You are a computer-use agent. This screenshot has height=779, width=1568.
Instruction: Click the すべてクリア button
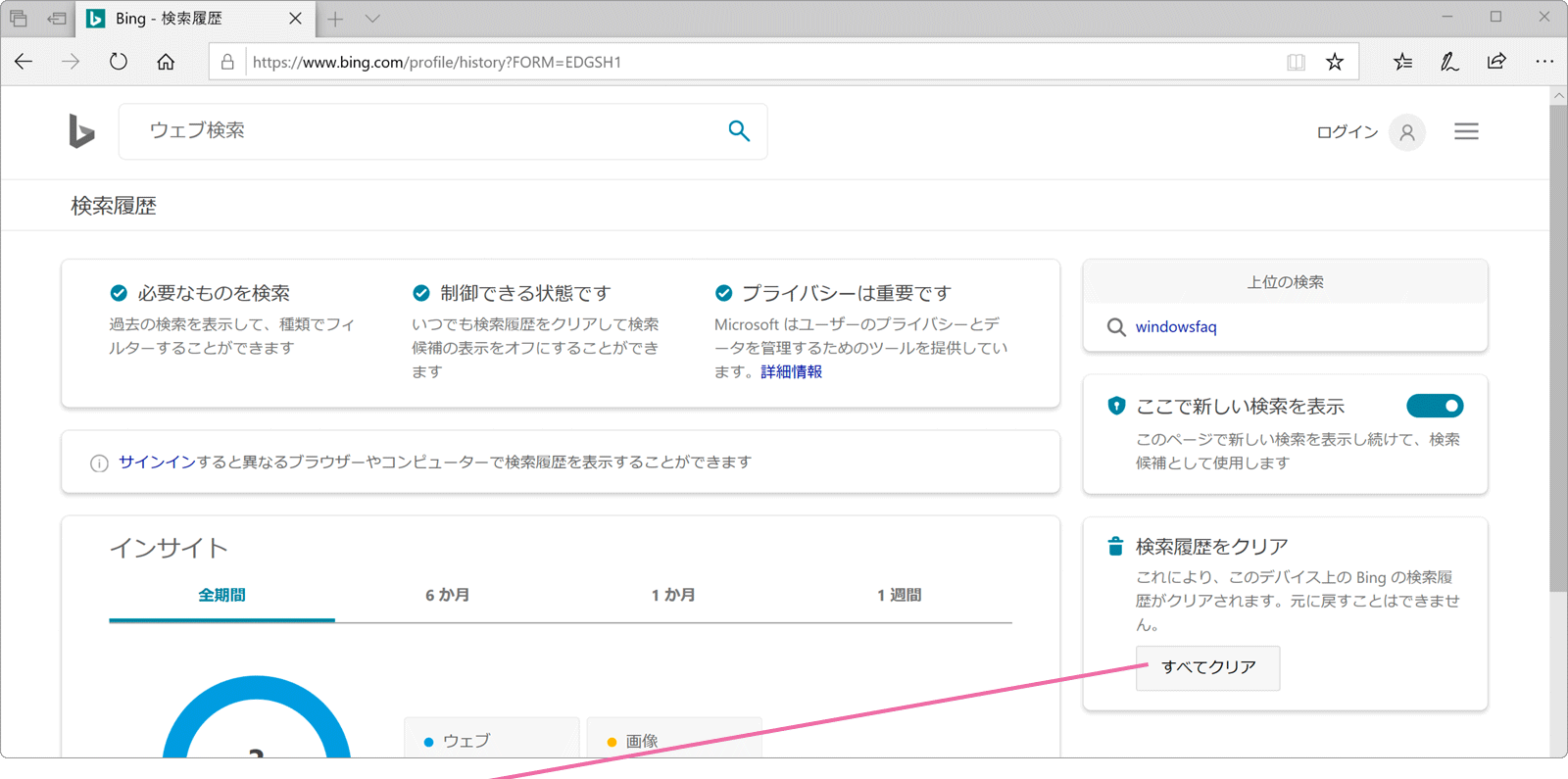1208,667
